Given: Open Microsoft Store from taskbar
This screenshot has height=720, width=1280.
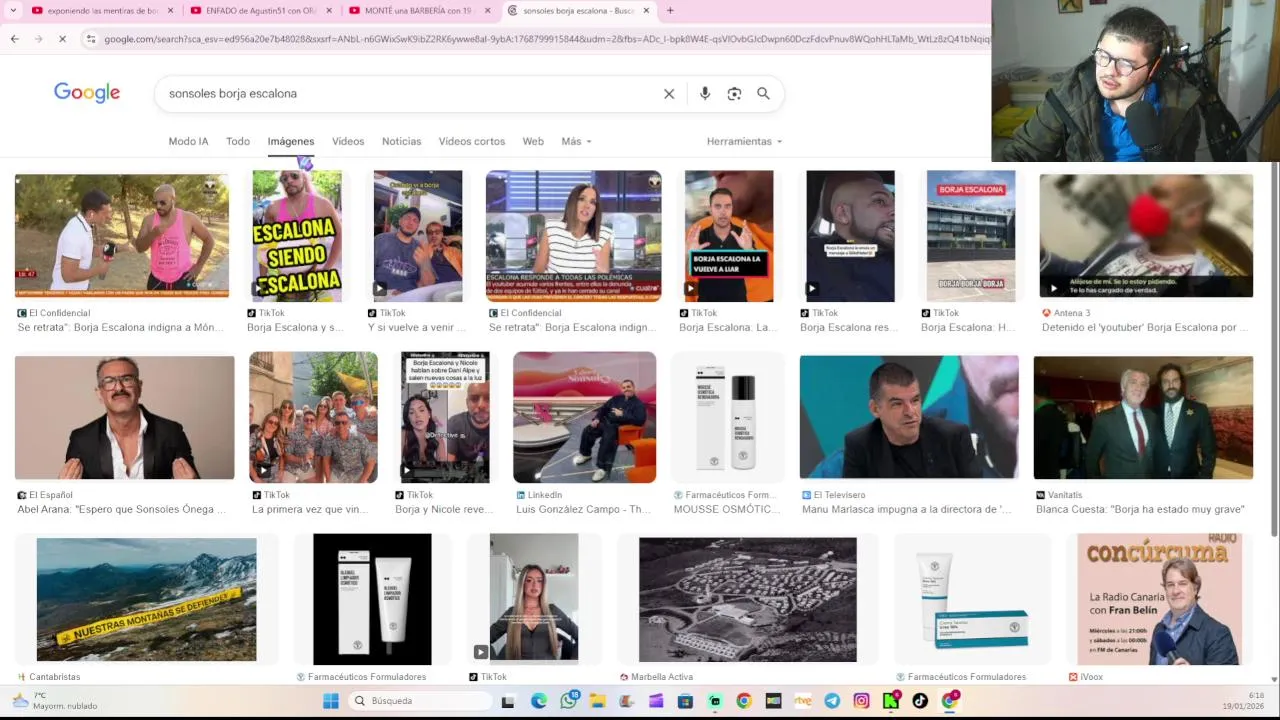Looking at the screenshot, I should 685,701.
